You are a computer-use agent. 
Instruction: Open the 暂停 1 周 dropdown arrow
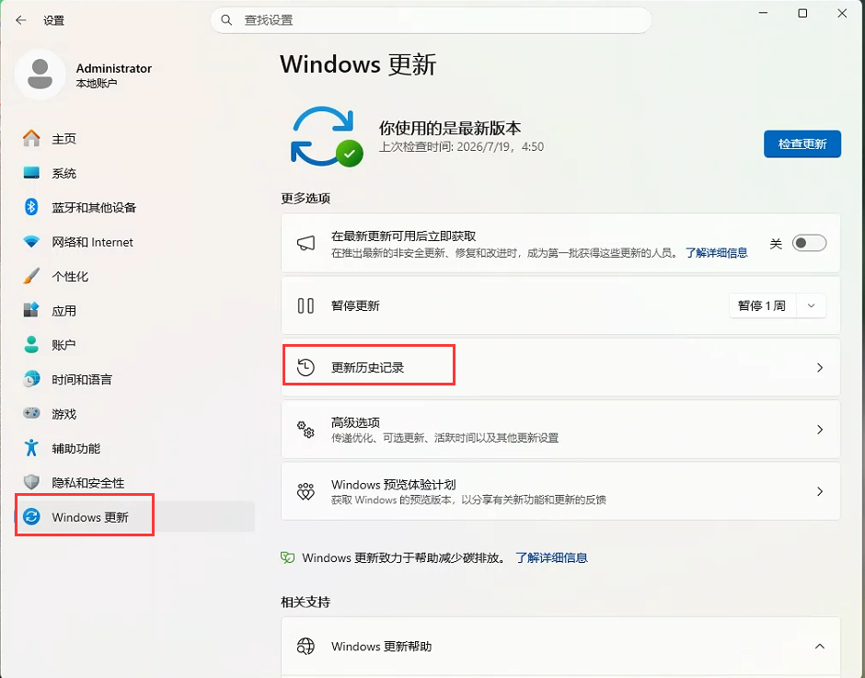(811, 306)
